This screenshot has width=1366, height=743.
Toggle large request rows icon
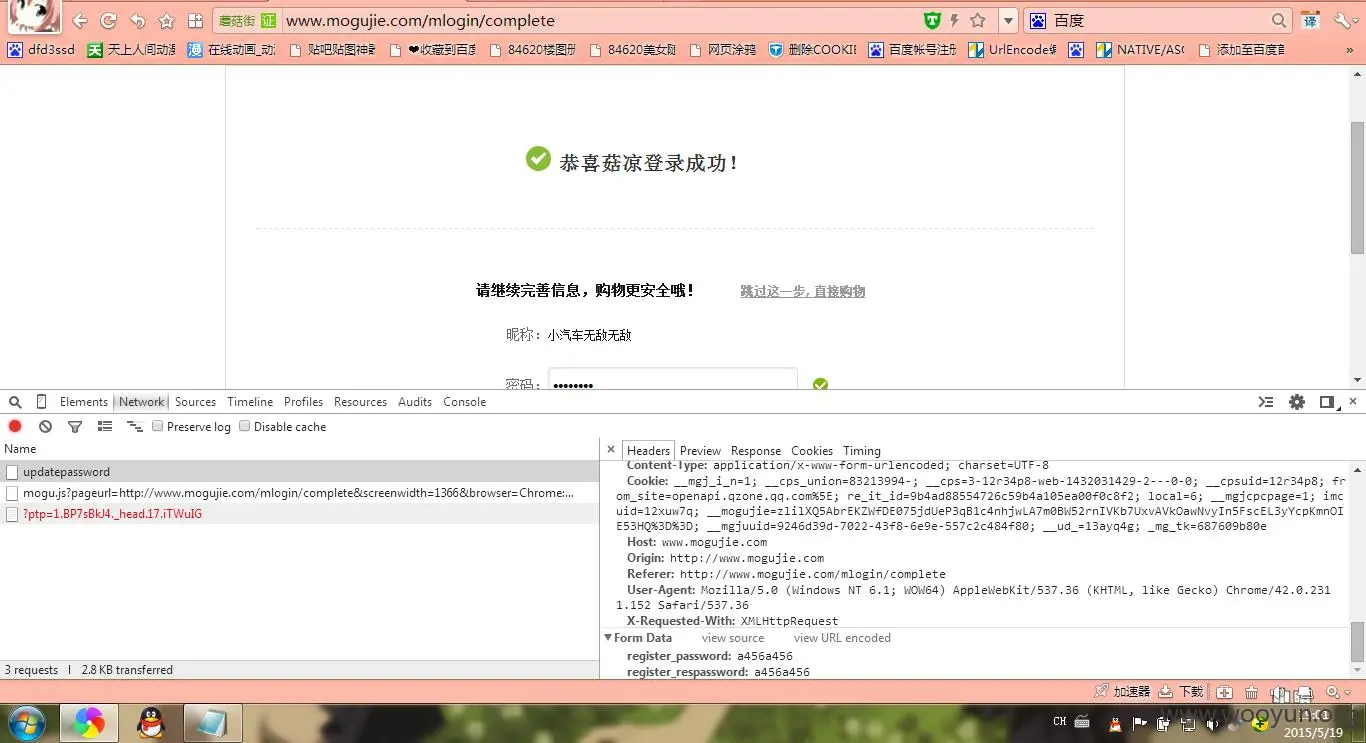coord(105,427)
